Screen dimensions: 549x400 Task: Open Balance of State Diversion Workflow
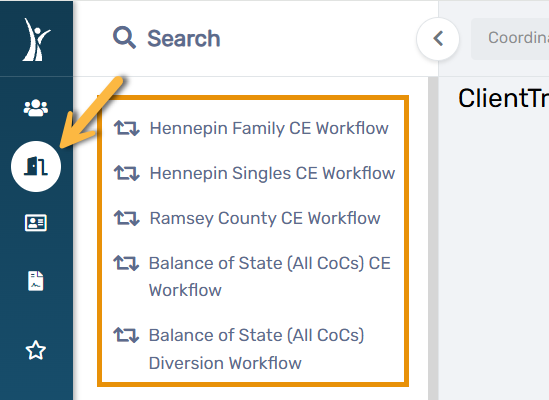point(257,349)
